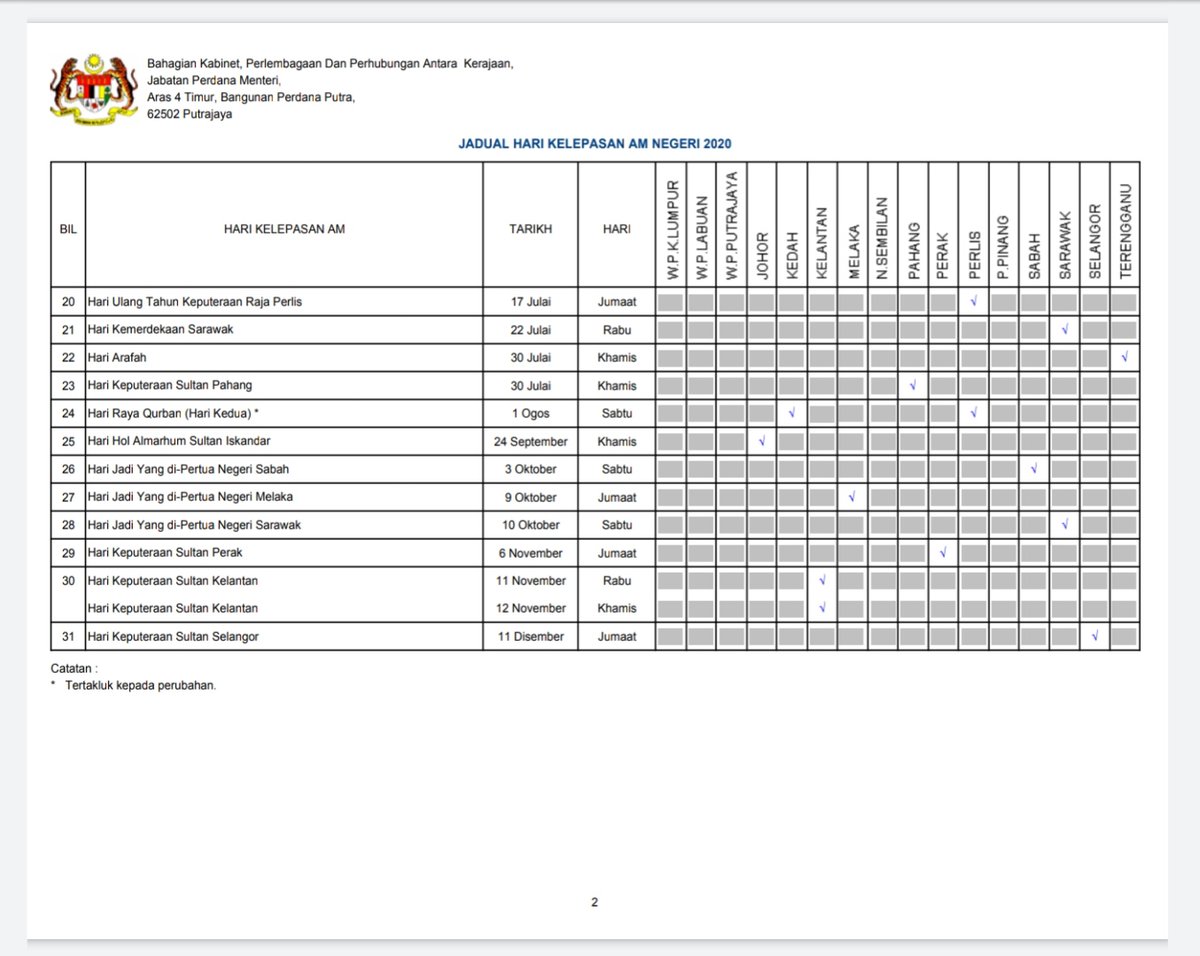Click the Johor checkmark for 24 September

tap(762, 441)
